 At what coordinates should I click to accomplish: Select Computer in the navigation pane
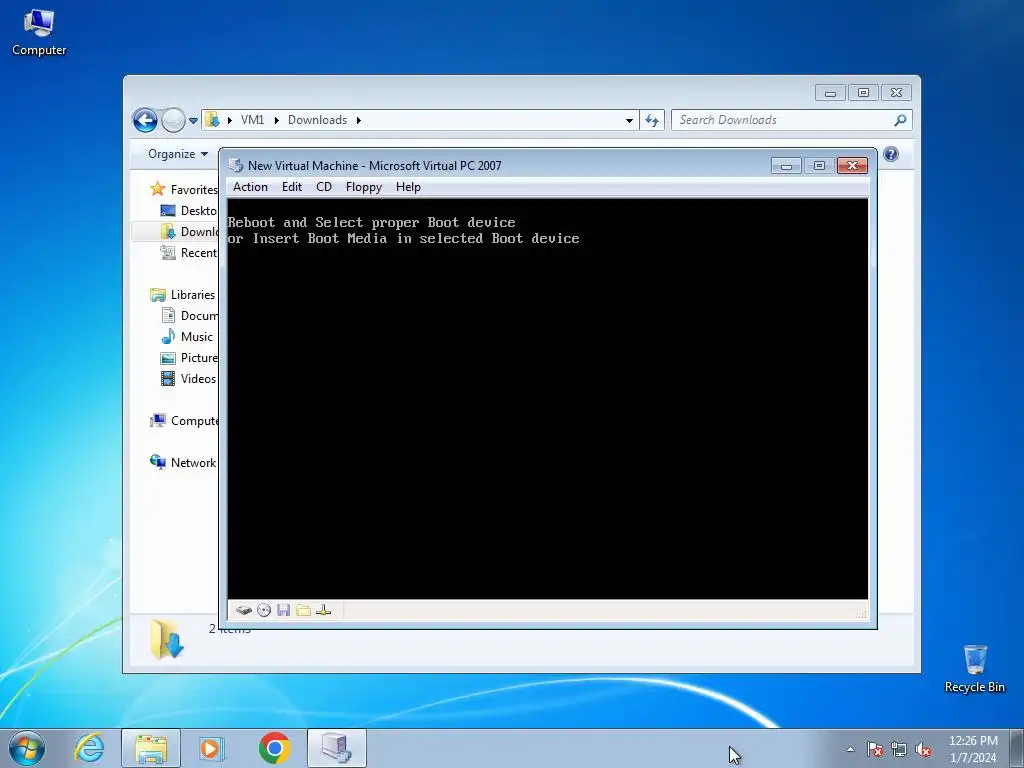[184, 421]
